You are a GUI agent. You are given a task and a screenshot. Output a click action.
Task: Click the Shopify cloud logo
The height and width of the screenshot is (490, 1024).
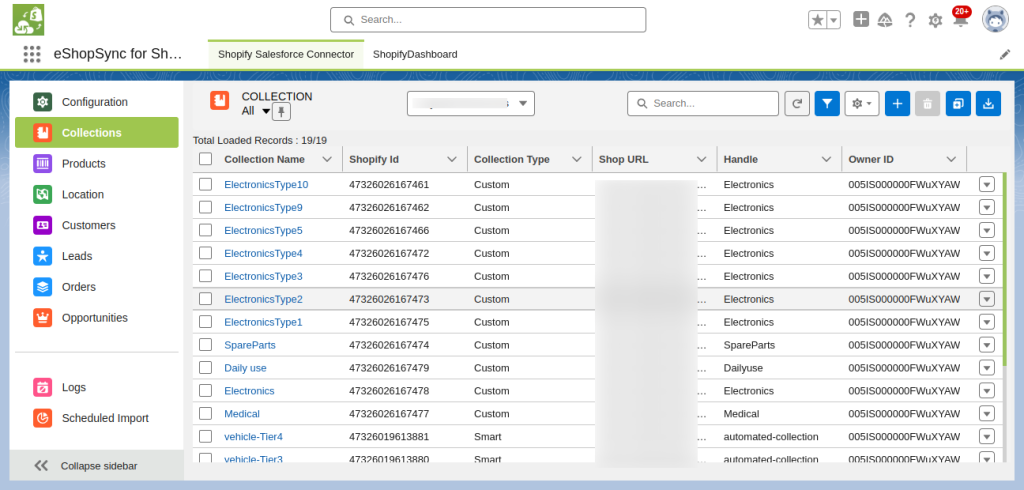click(x=28, y=20)
